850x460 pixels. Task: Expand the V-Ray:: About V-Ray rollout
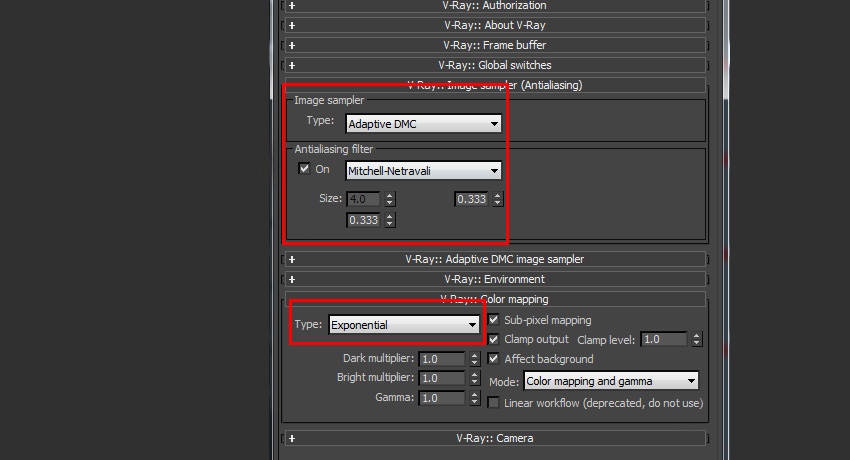(495, 25)
